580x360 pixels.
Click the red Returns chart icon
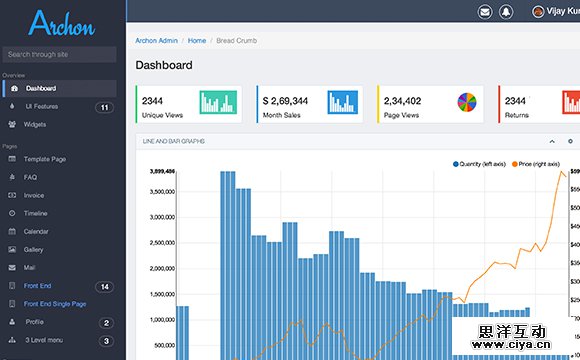(571, 102)
